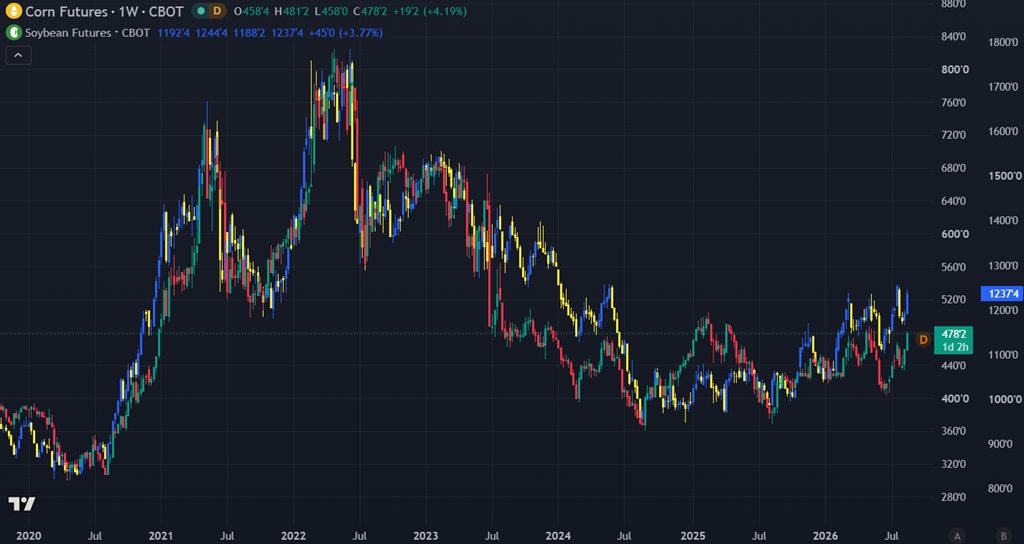Select the Soybean Futures CBOT legend title
Screen dimensions: 1024x544
tap(88, 33)
